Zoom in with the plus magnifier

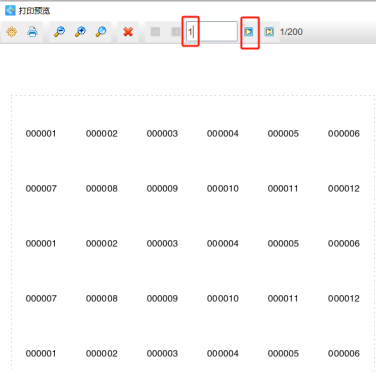pyautogui.click(x=80, y=32)
